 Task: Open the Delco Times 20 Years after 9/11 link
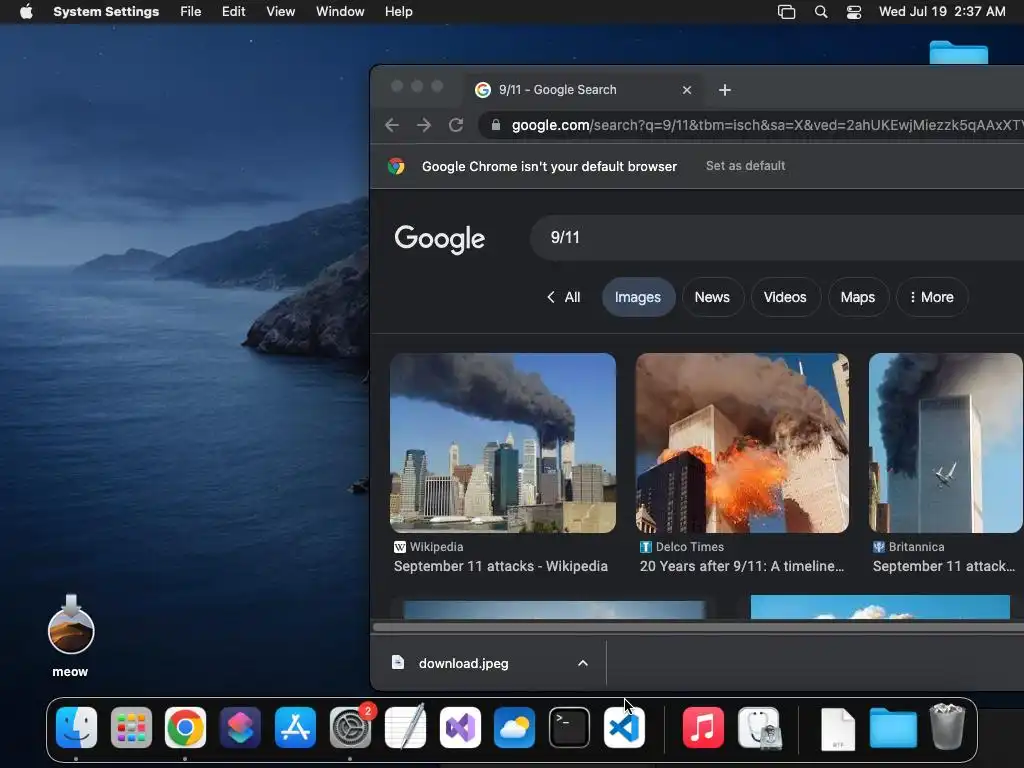[742, 566]
